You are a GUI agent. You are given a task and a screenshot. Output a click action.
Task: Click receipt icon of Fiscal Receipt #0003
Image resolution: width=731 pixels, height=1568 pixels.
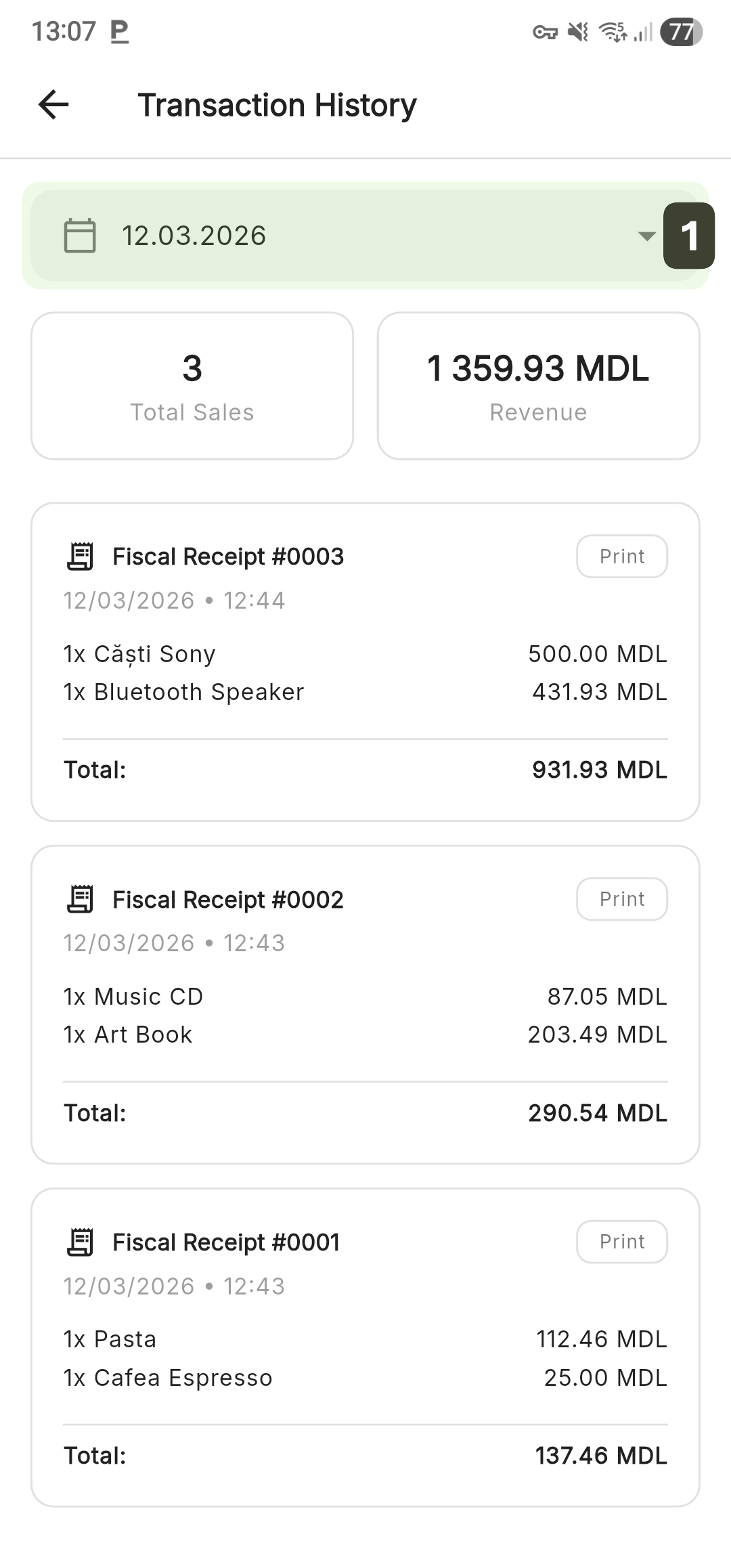[81, 557]
